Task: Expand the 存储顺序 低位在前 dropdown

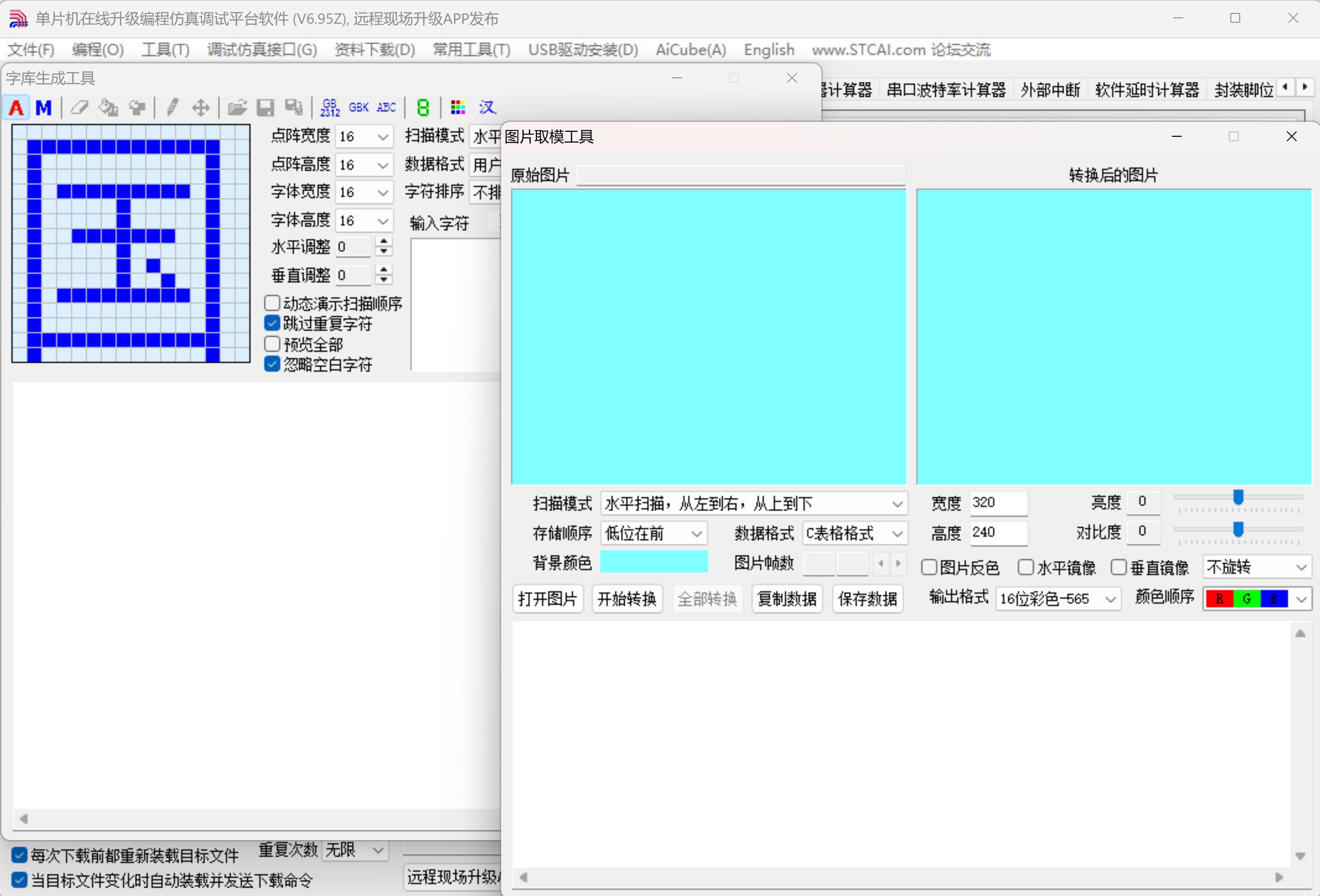Action: (653, 533)
